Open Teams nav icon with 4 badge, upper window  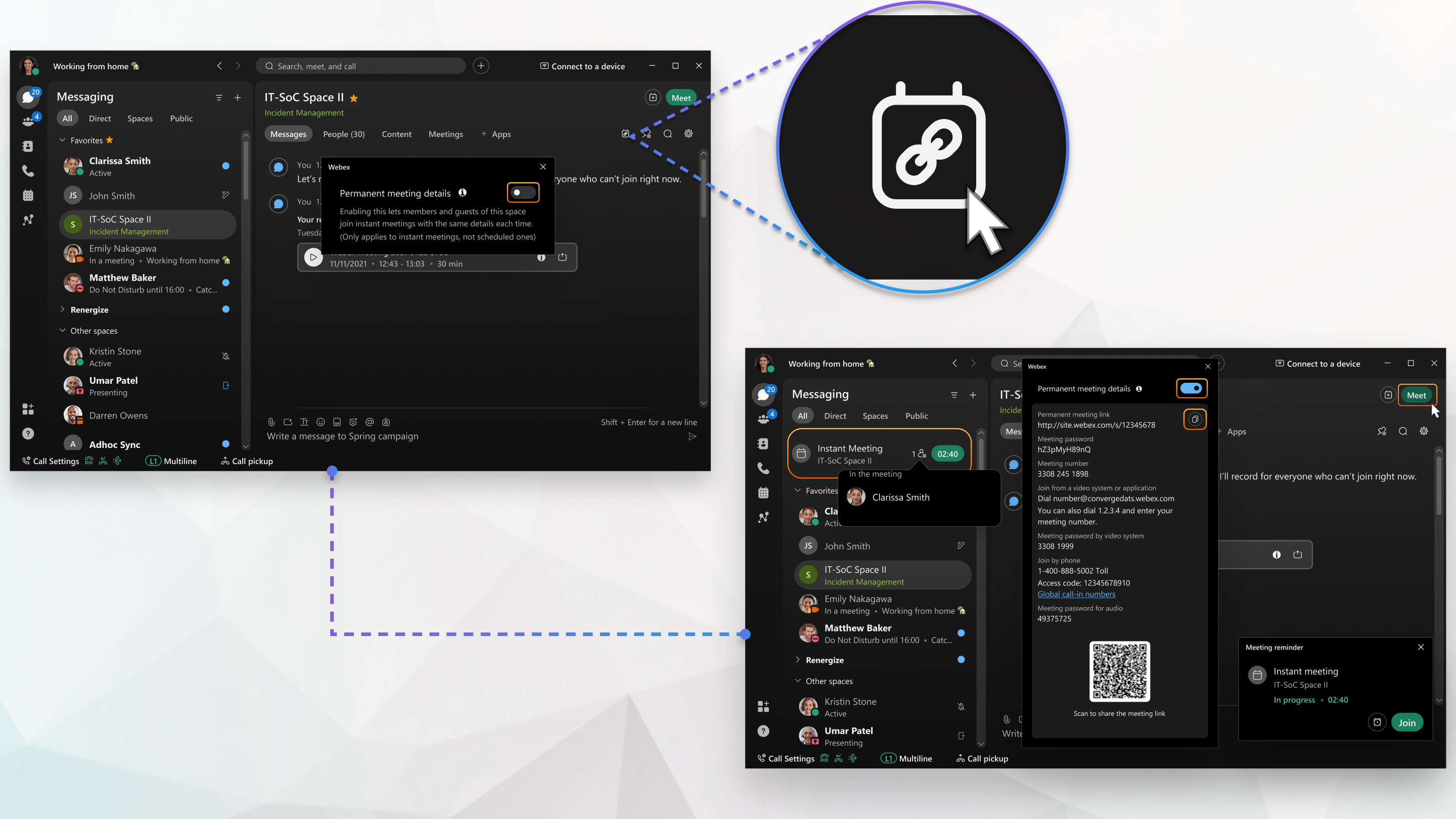(x=28, y=121)
